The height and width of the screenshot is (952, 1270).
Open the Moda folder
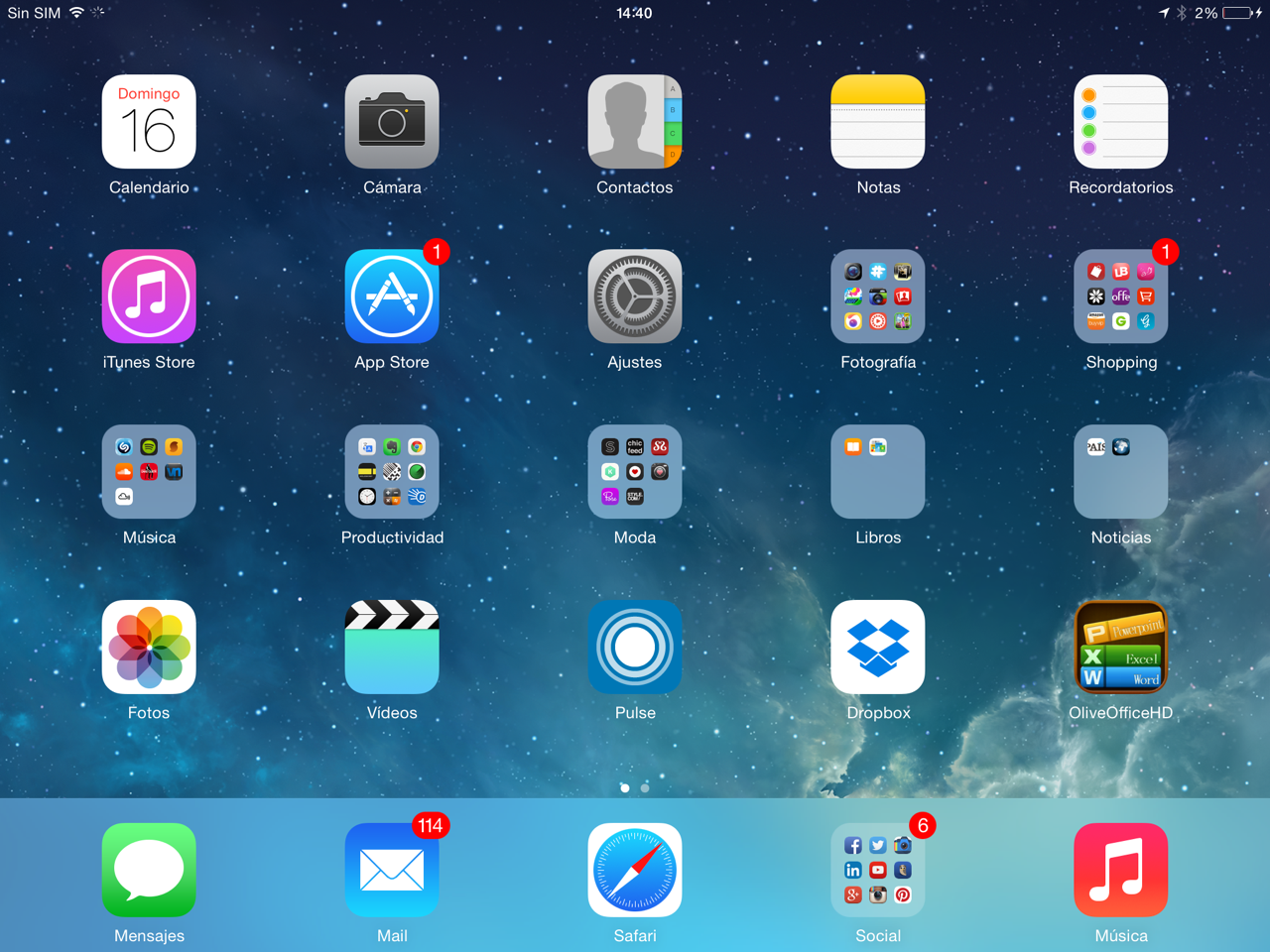635,472
